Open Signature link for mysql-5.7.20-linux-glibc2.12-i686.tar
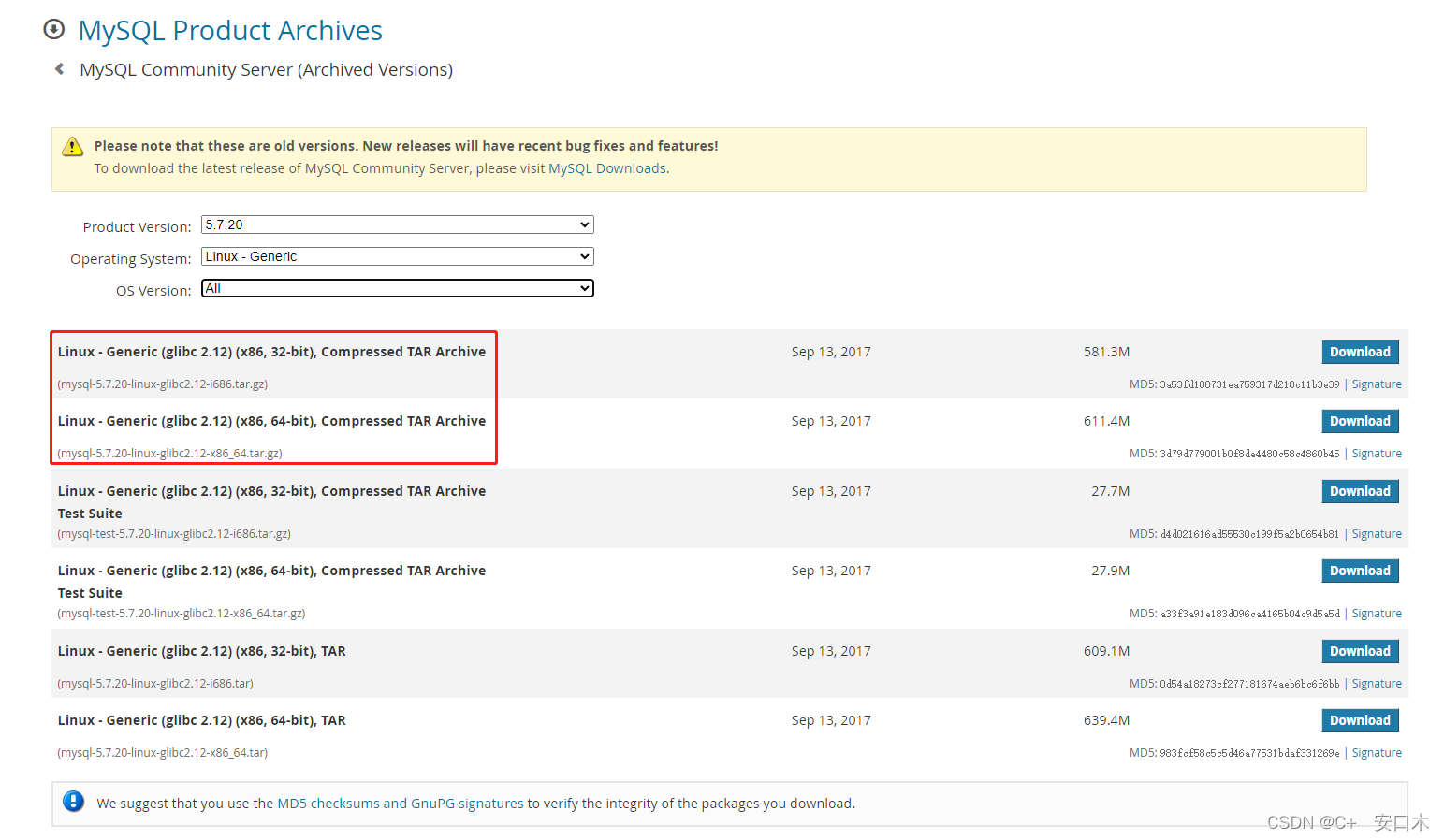 pyautogui.click(x=1377, y=684)
